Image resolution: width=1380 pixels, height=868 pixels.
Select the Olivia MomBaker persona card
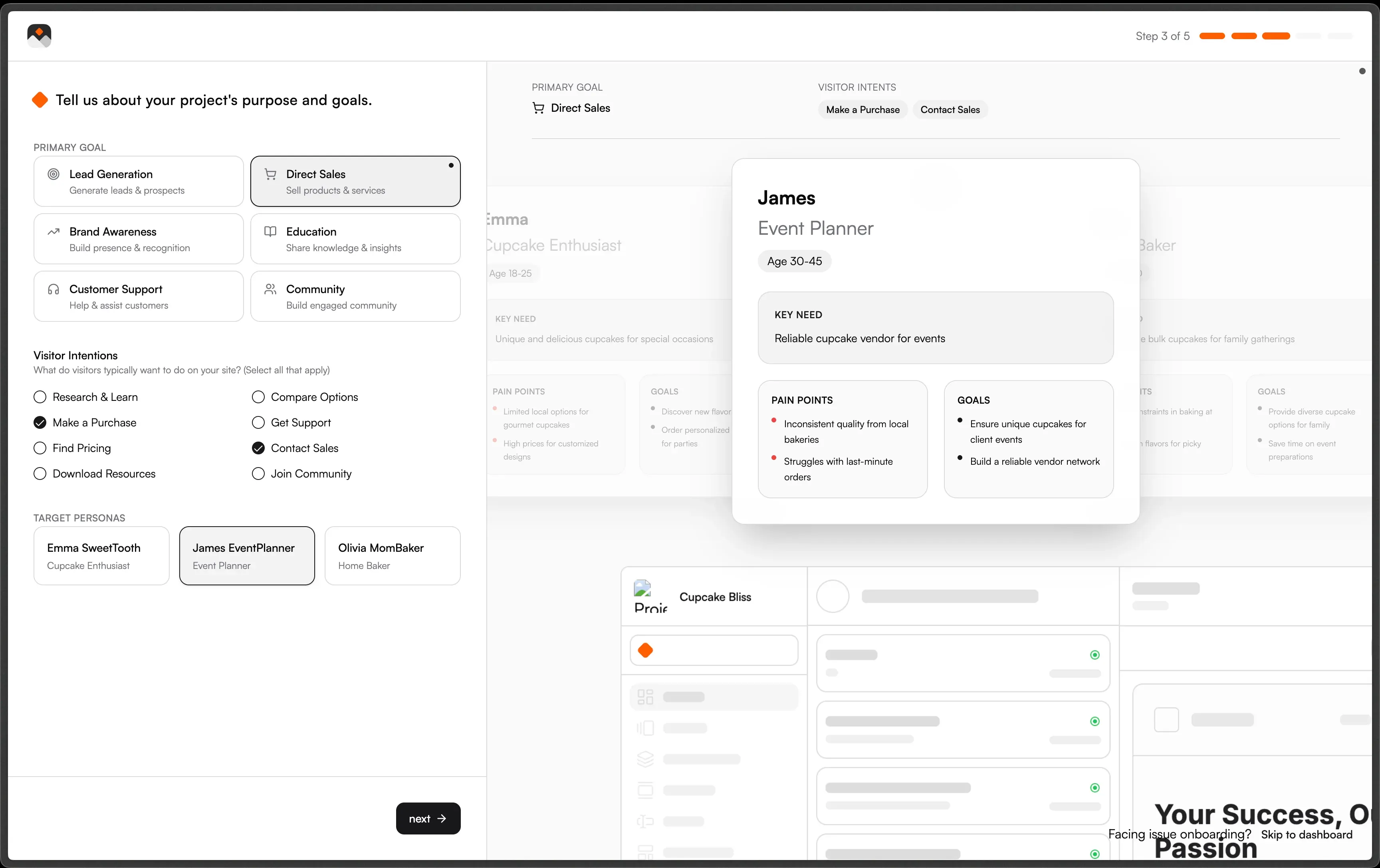coord(392,555)
